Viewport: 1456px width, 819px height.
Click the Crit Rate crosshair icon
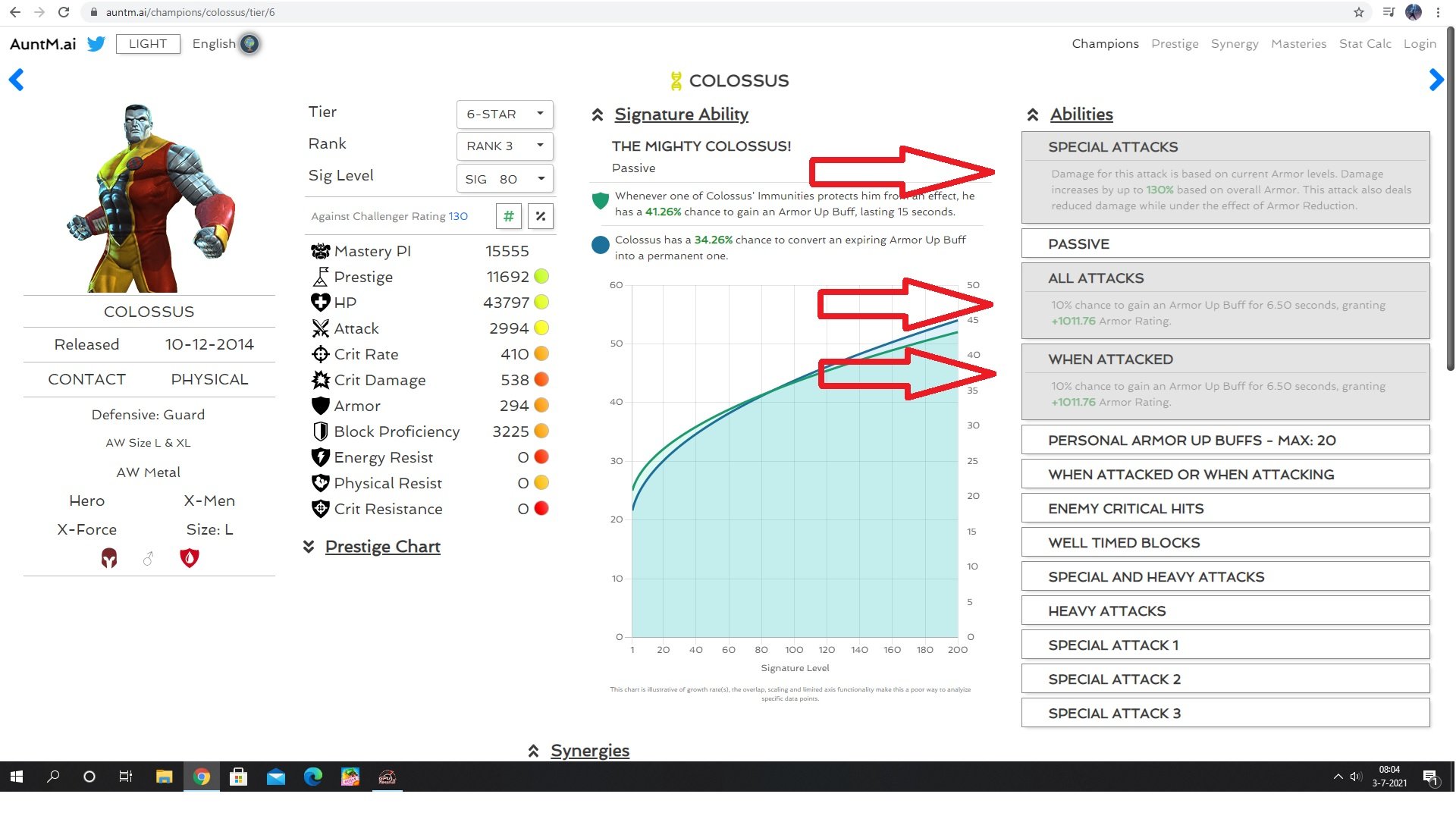321,354
